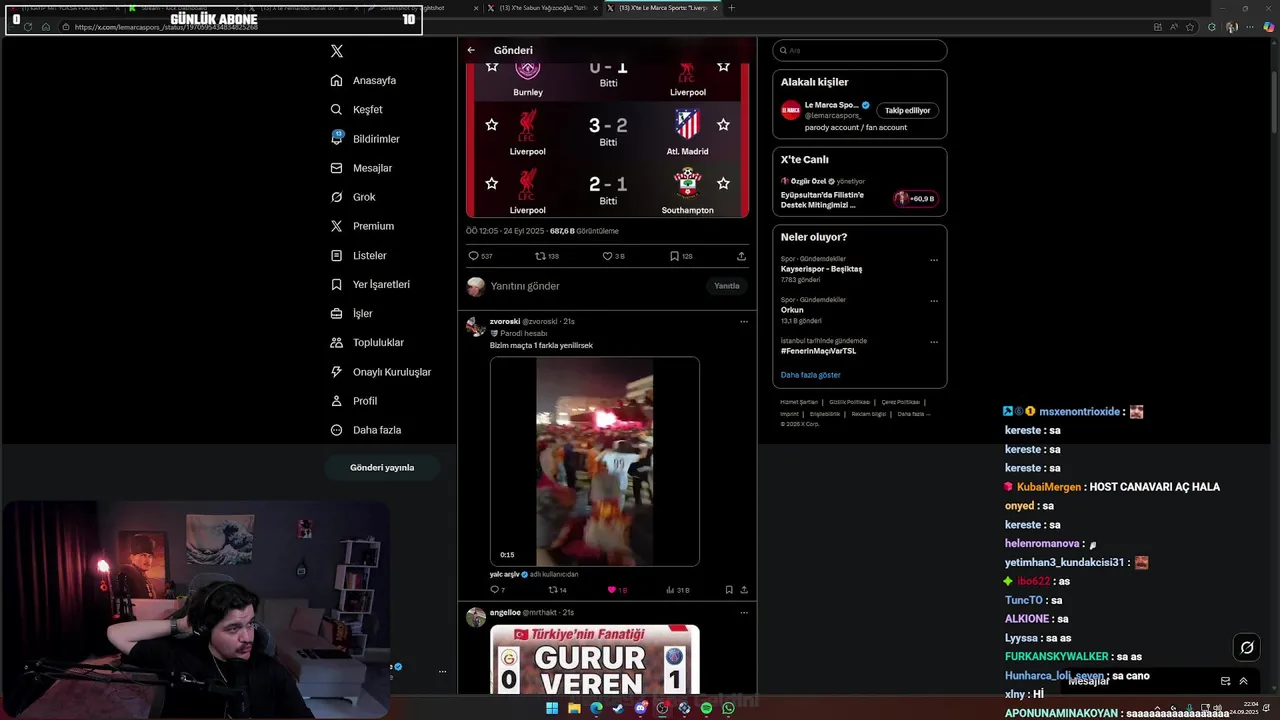1280x720 pixels.
Task: Open a new browser tab
Action: 731,8
